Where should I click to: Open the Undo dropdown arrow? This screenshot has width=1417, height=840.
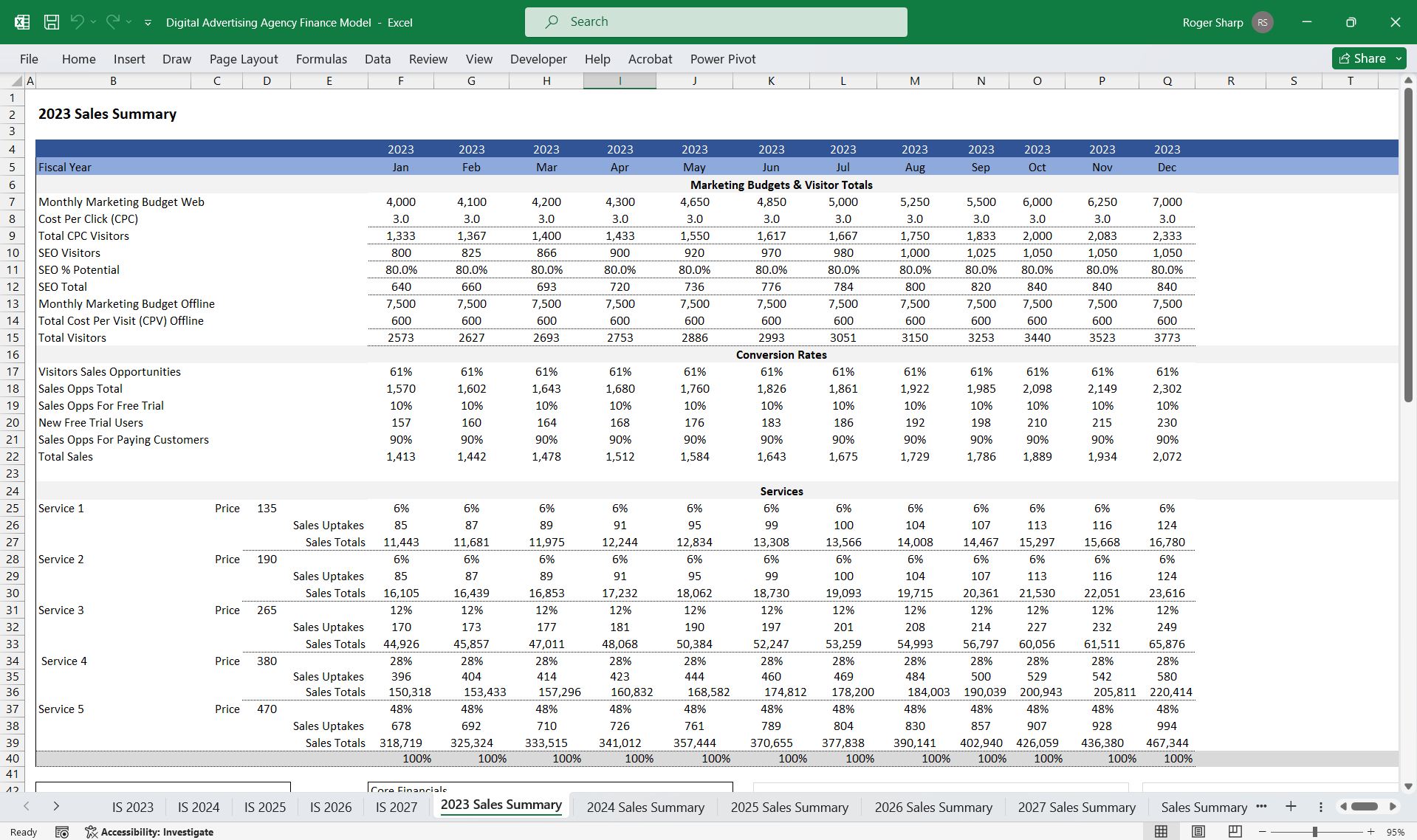click(x=92, y=22)
